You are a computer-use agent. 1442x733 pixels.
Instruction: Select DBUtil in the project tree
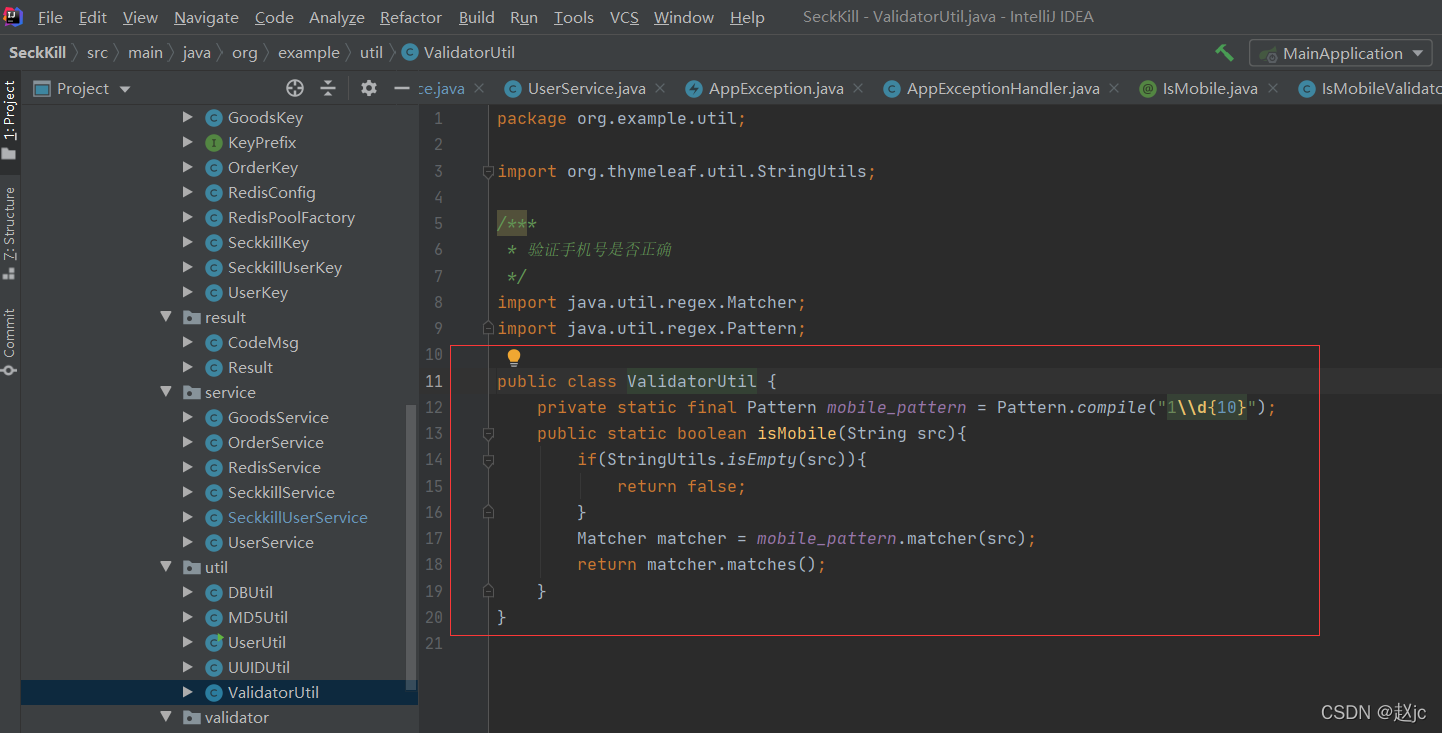click(250, 592)
